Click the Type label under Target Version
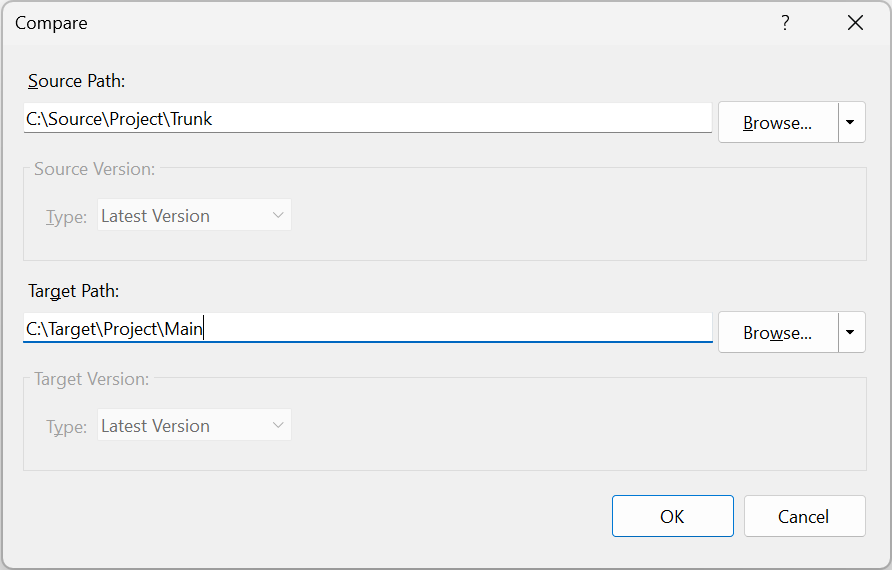The height and width of the screenshot is (570, 892). tap(67, 427)
